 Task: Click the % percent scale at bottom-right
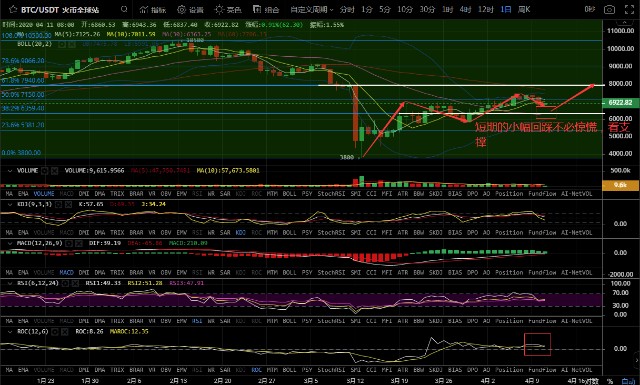[x=610, y=381]
